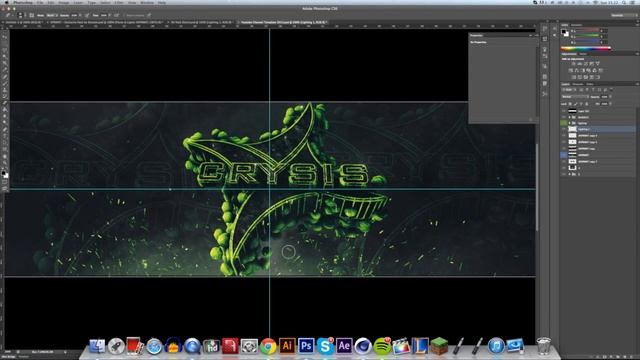Screen dimensions: 640x360
Task: Lock all on the selected layer
Action: click(587, 104)
